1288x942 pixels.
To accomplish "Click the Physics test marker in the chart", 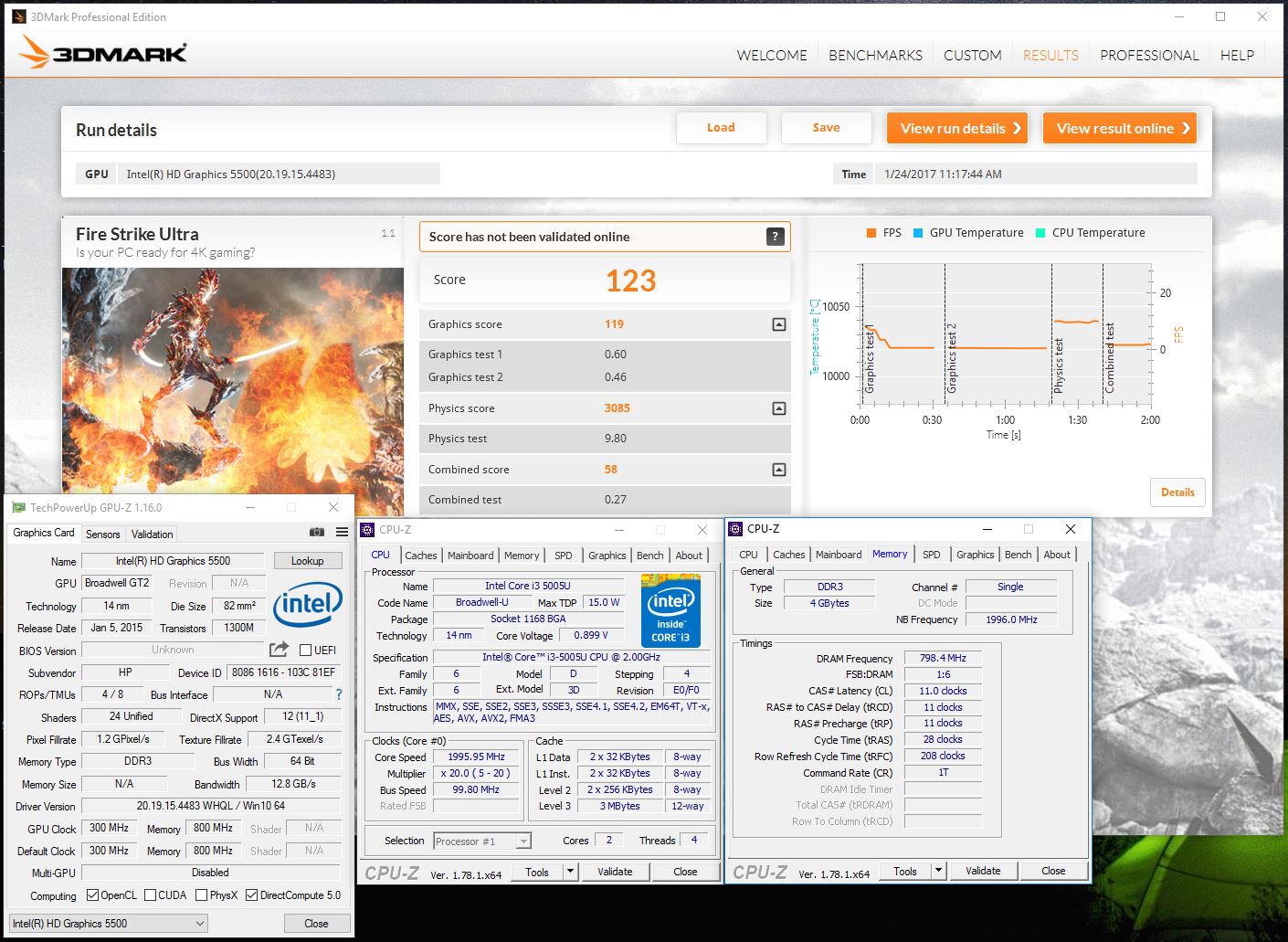I will tap(1059, 365).
